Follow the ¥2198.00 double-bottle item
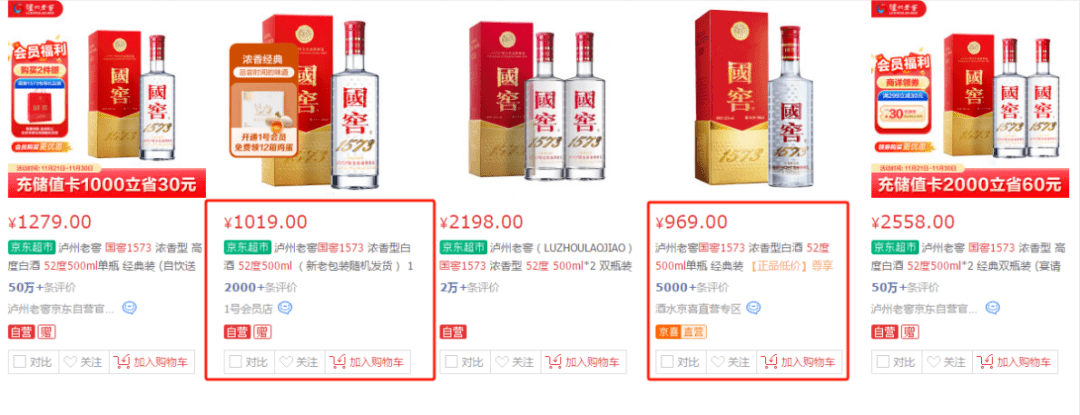The width and height of the screenshot is (1080, 415). coord(515,362)
